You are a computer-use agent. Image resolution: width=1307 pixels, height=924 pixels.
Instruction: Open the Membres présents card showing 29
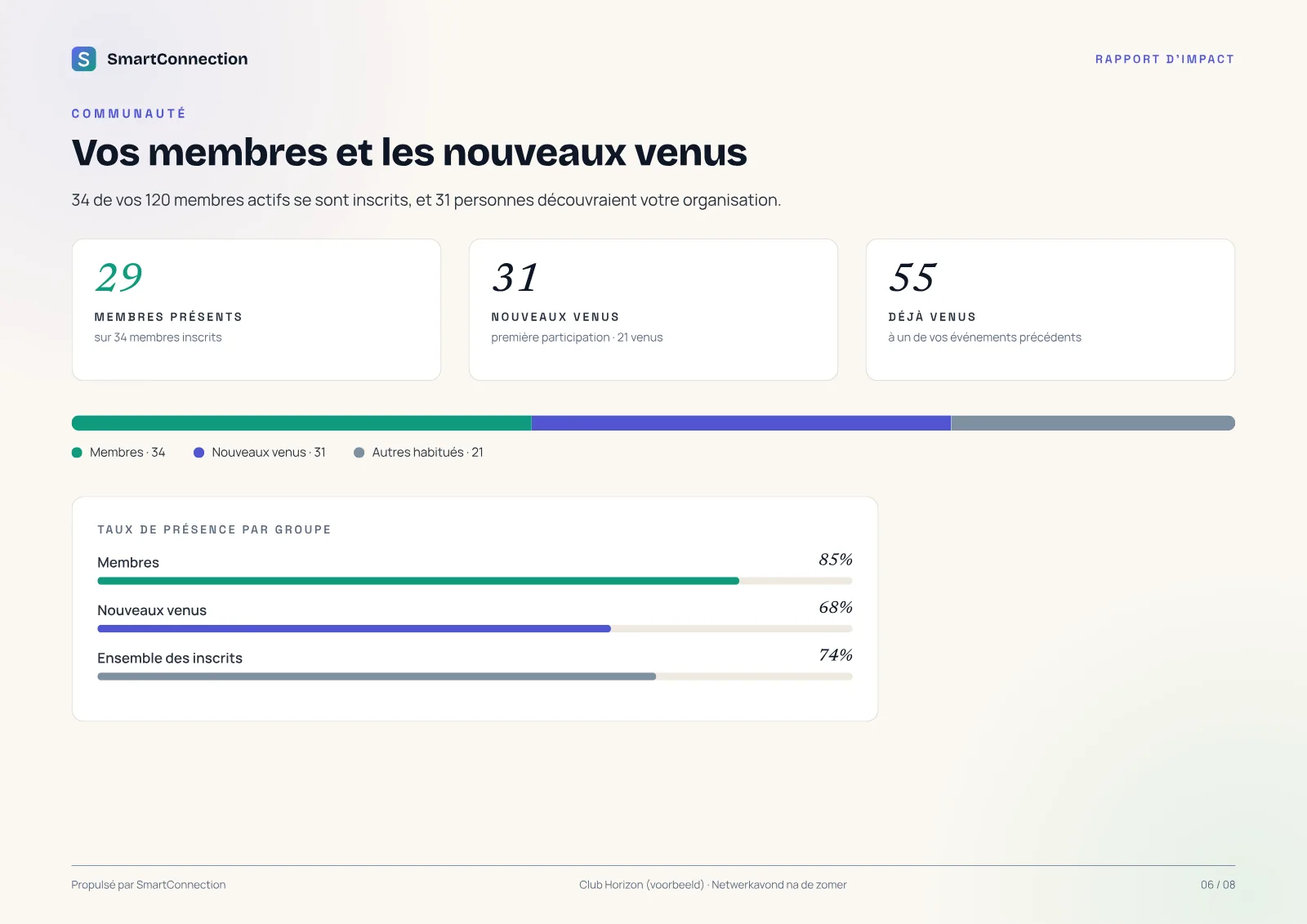click(256, 310)
